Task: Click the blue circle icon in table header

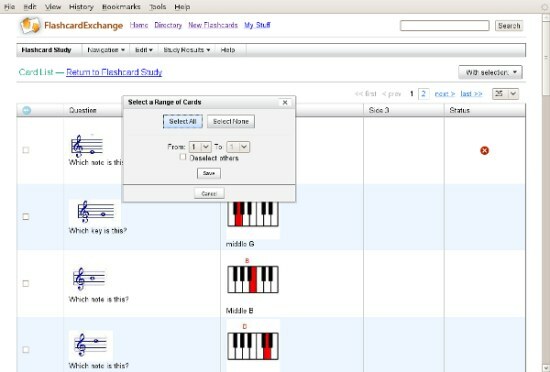Action: click(x=27, y=110)
